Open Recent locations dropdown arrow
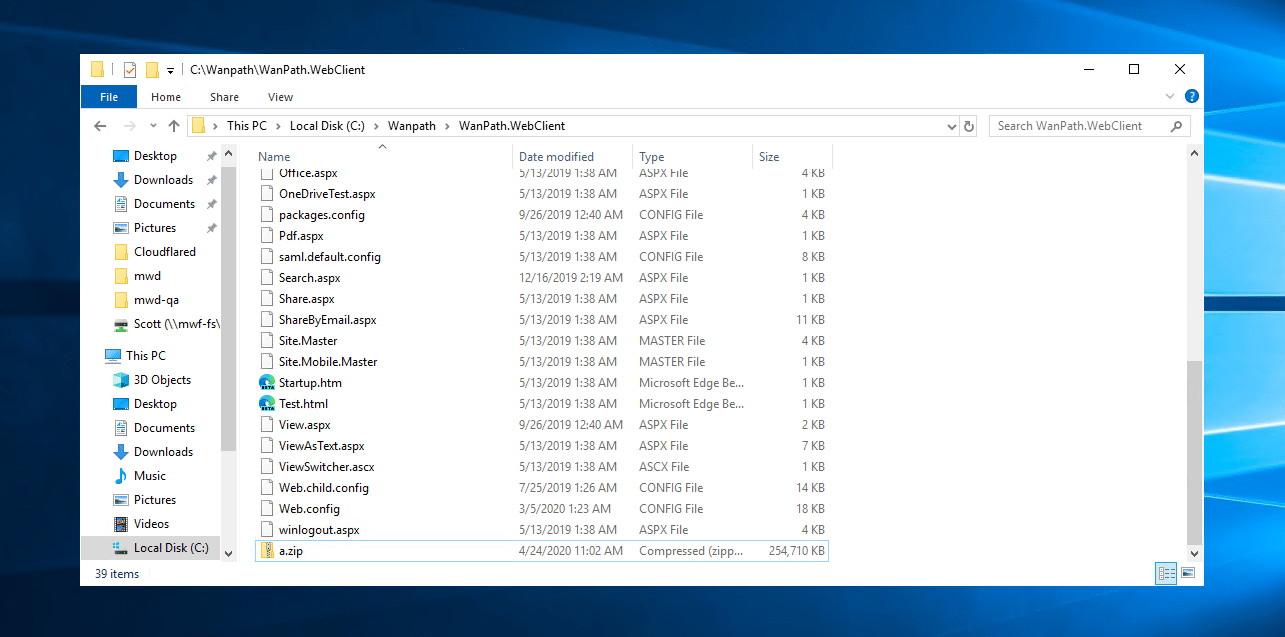The image size is (1285, 637). [153, 127]
